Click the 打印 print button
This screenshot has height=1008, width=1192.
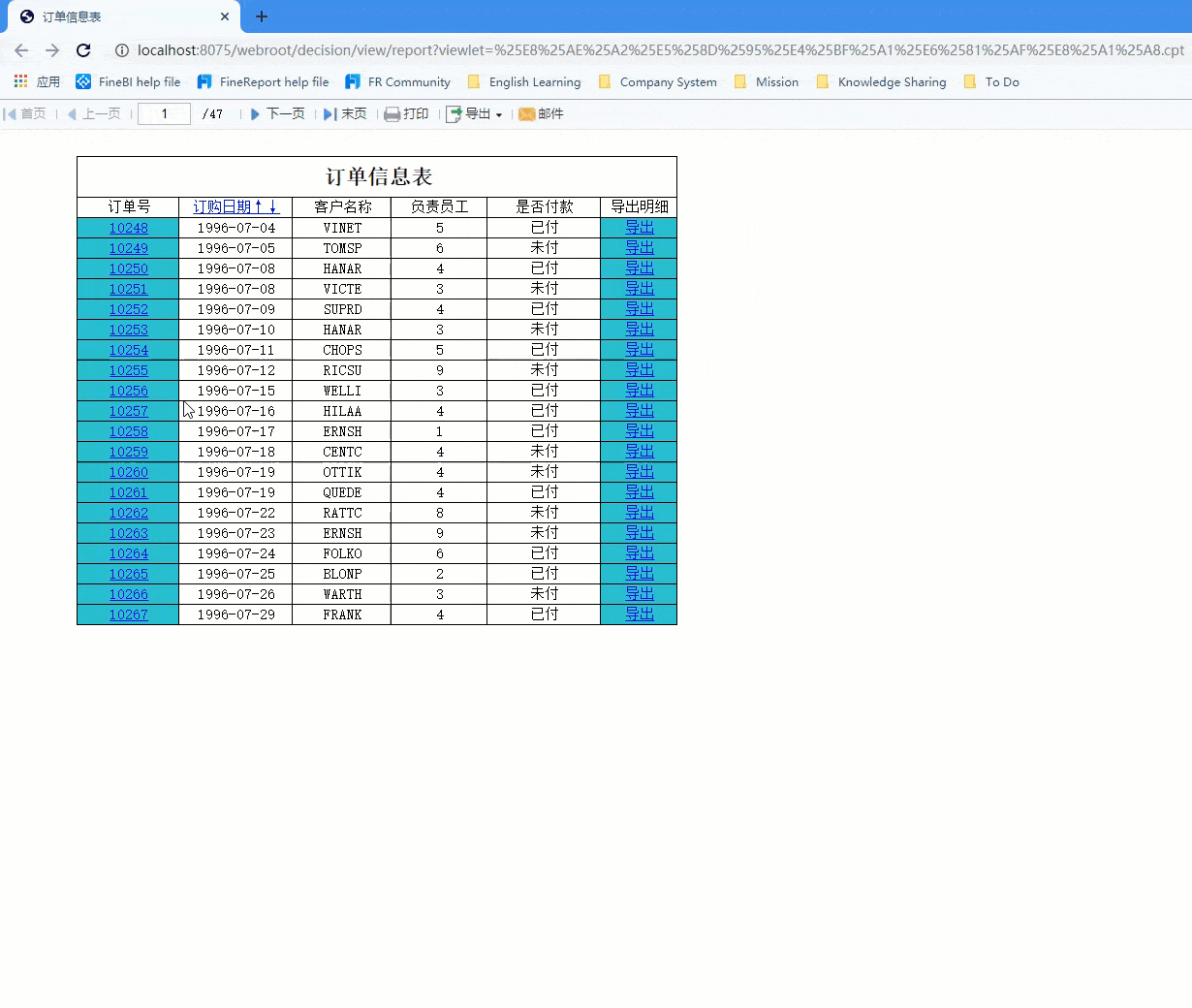406,113
